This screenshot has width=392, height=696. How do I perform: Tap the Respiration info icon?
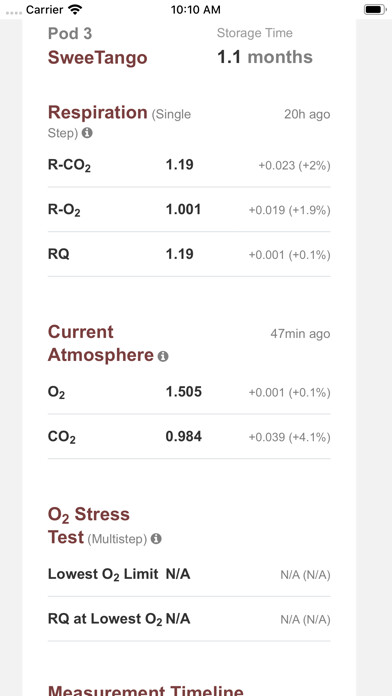[87, 133]
